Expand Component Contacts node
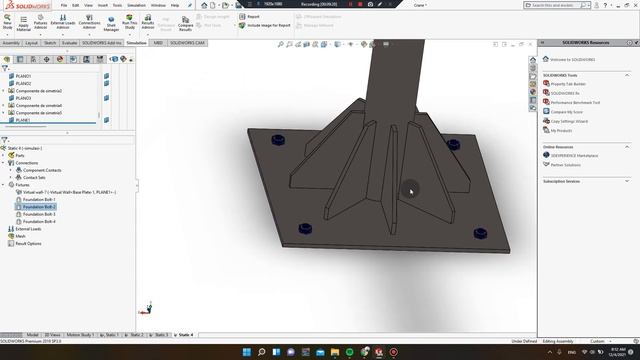640x360 pixels. tap(11, 170)
